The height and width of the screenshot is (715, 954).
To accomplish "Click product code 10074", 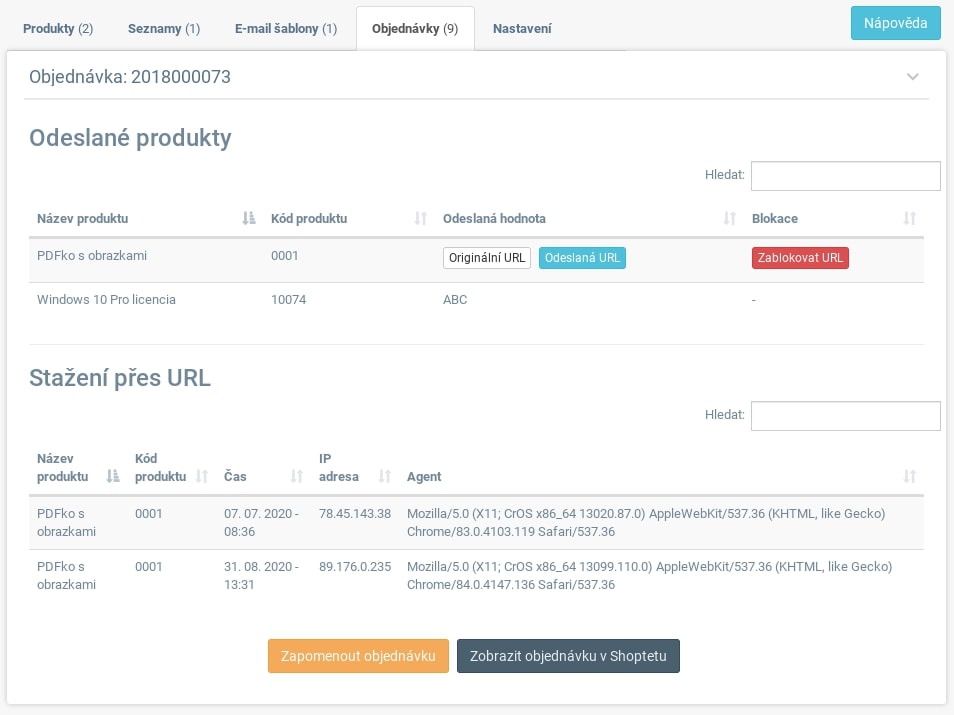I will [x=288, y=299].
